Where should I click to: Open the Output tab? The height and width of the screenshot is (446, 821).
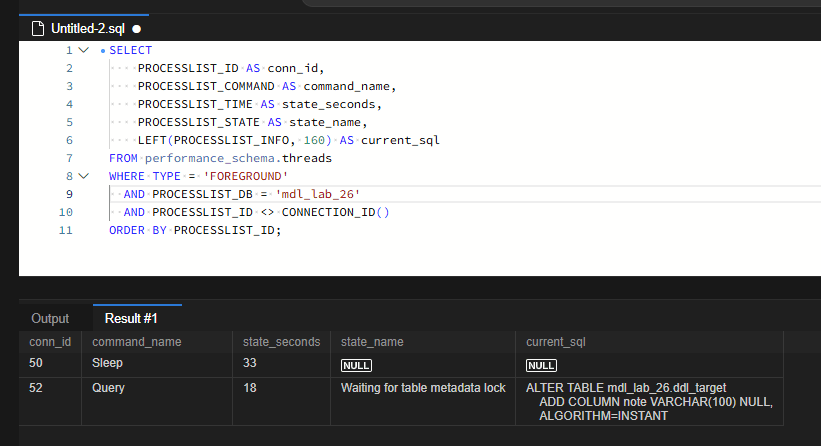(50, 318)
